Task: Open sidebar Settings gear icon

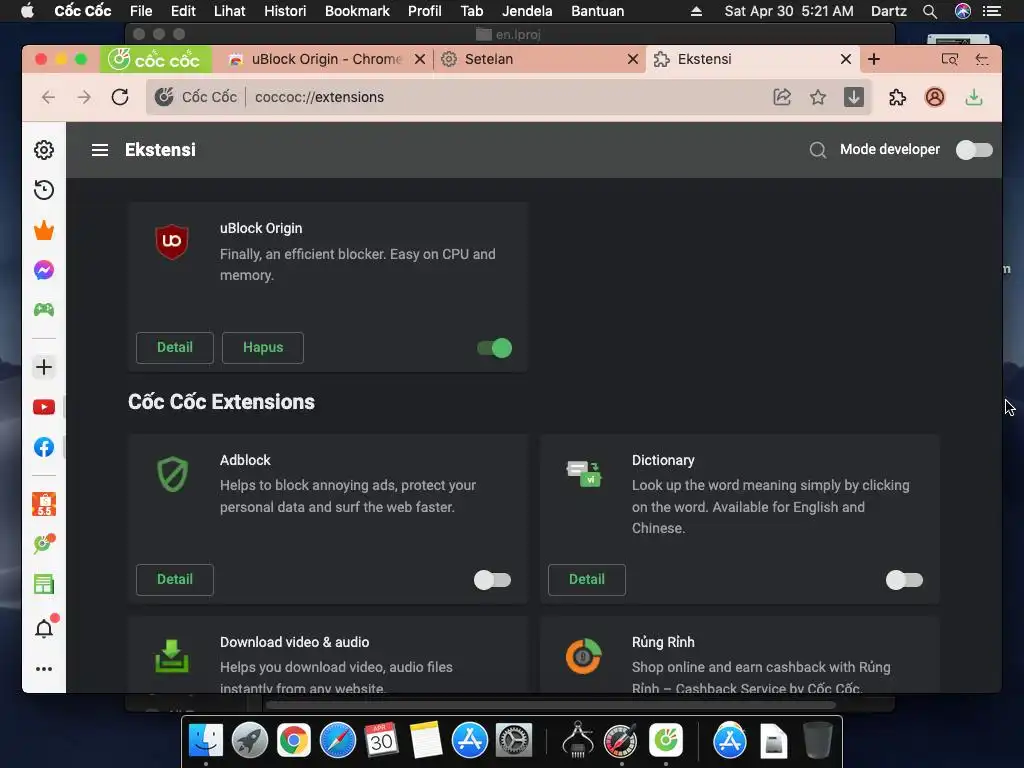Action: coord(44,150)
